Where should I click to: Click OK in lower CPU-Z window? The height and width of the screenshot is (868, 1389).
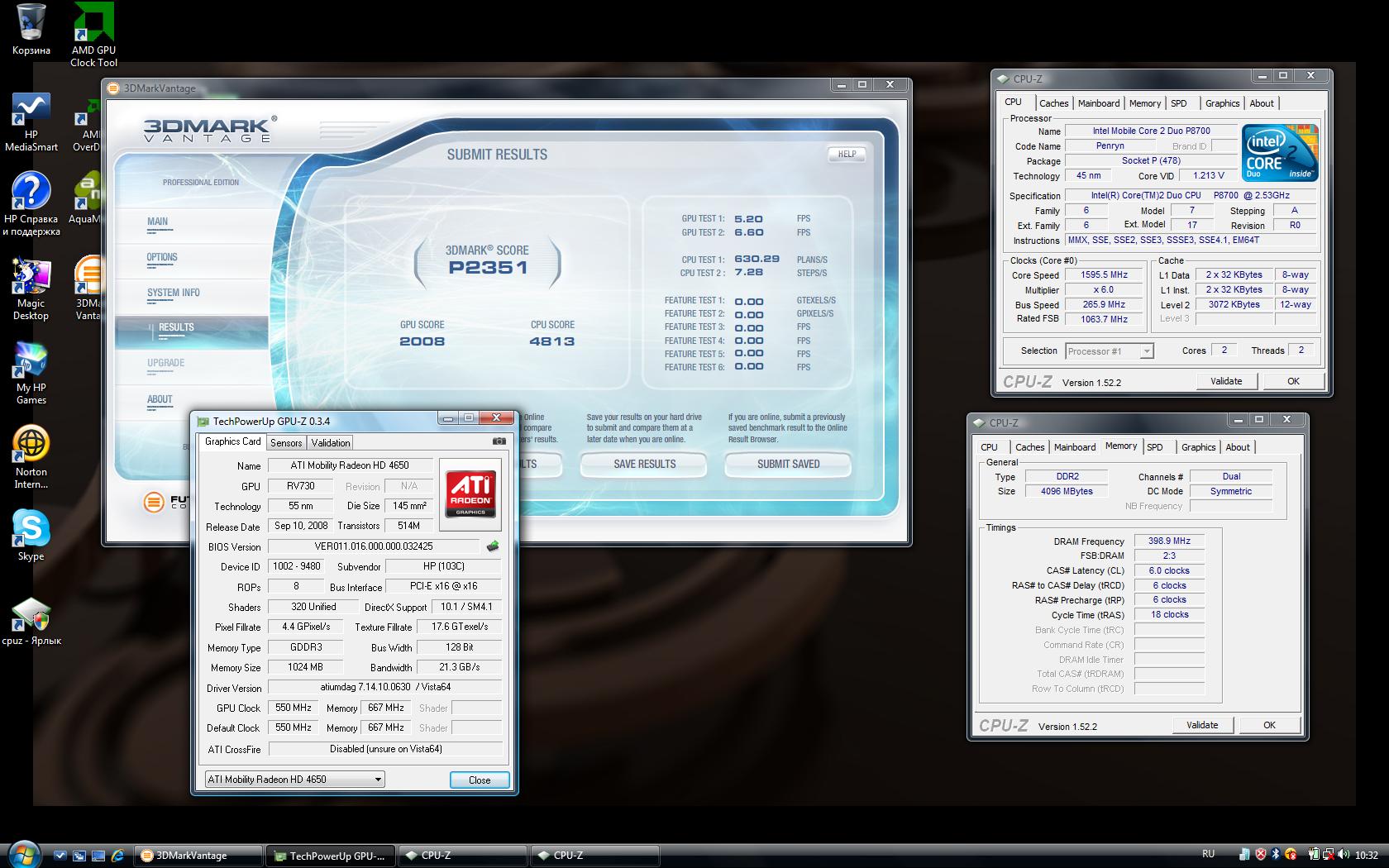click(x=1269, y=725)
